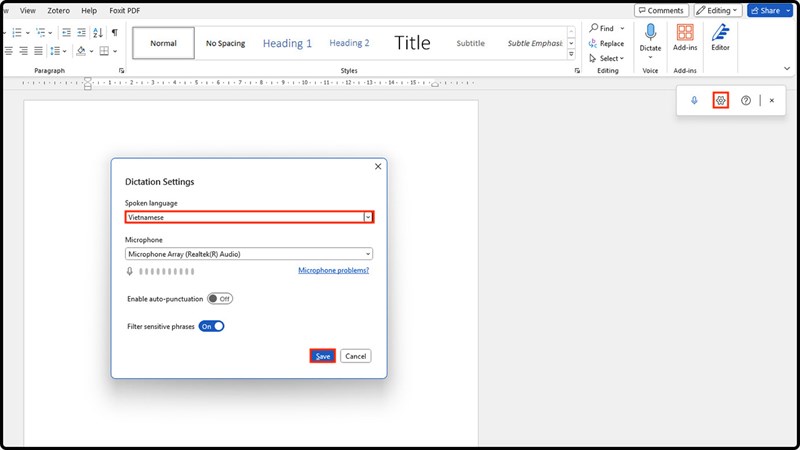Click the Increase Indent icon
Screen dimensions: 800x450
79,32
